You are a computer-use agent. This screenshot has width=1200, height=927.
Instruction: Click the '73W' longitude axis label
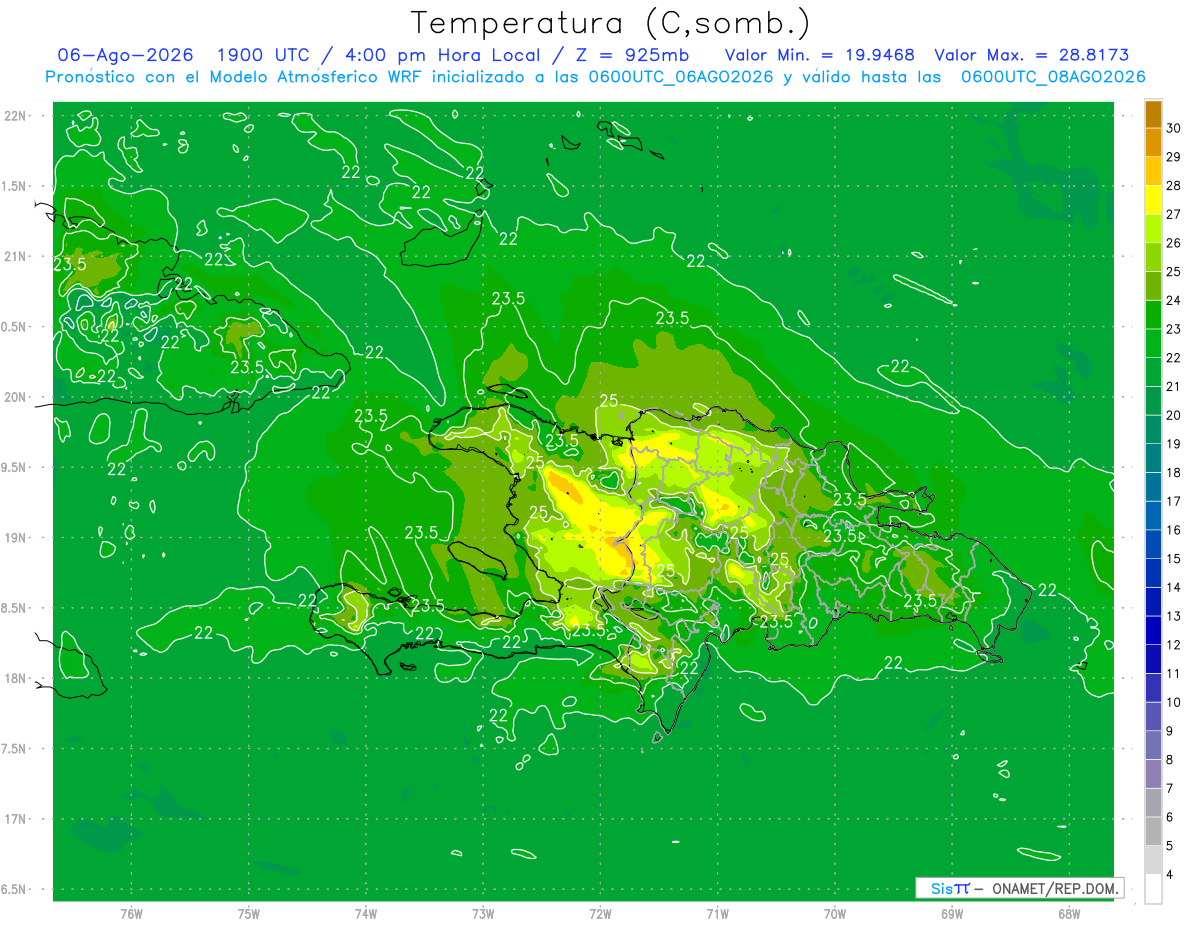(x=483, y=913)
